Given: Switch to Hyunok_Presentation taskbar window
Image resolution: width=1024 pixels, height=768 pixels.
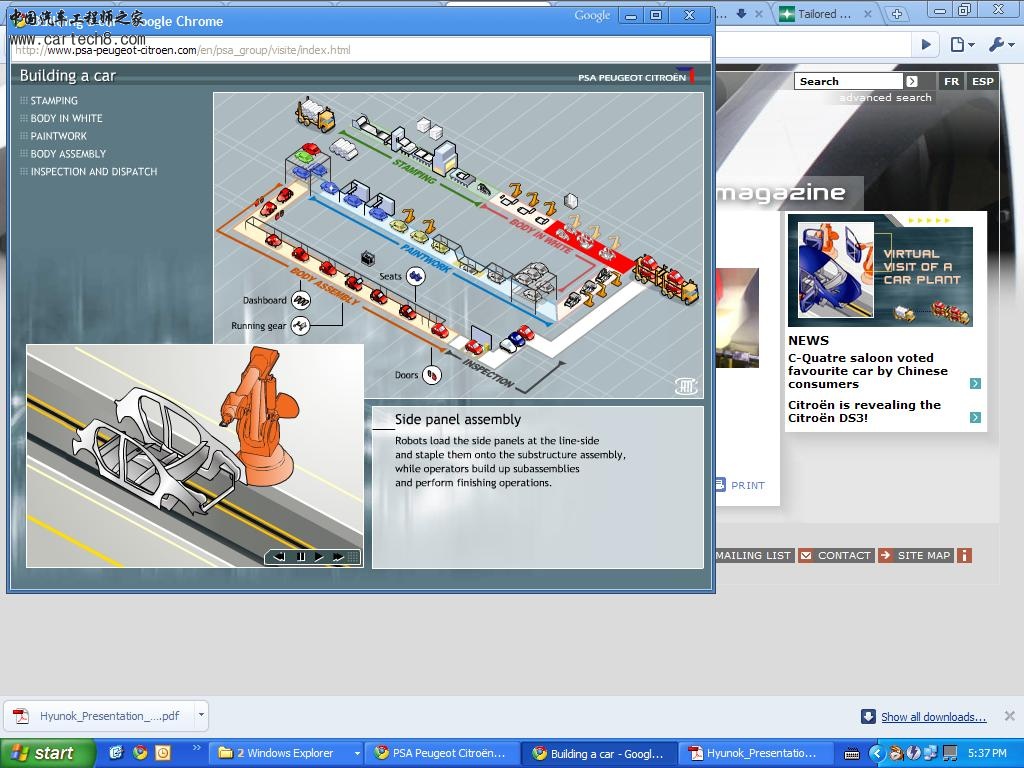Looking at the screenshot, I should [x=757, y=753].
